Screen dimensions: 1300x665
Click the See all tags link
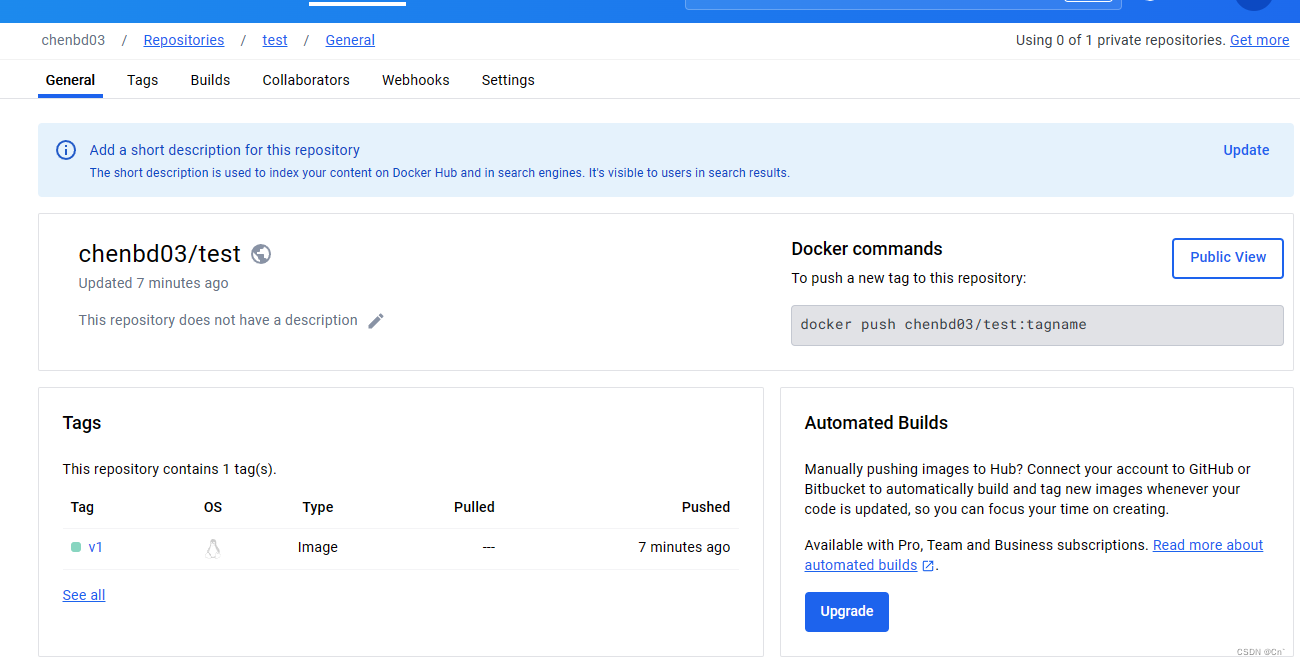point(84,595)
